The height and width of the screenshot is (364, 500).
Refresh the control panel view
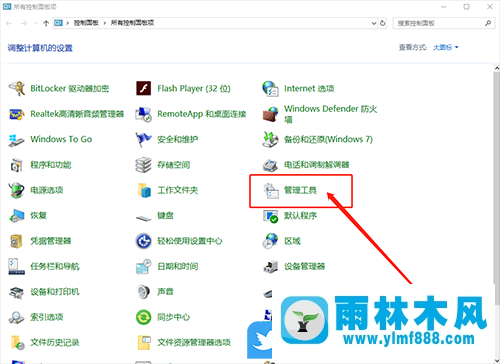click(x=383, y=23)
